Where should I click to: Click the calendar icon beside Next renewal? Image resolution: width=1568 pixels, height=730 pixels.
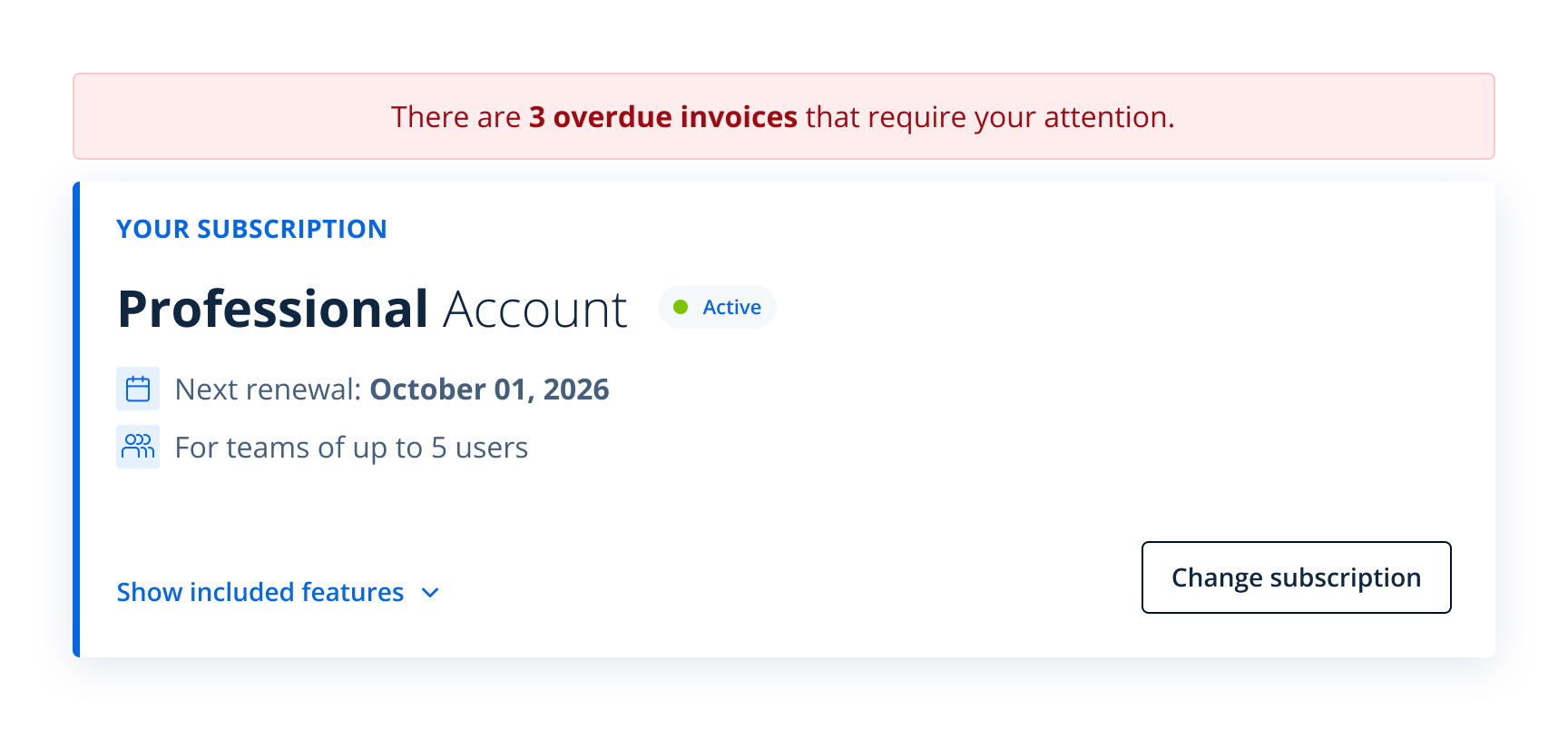point(138,389)
